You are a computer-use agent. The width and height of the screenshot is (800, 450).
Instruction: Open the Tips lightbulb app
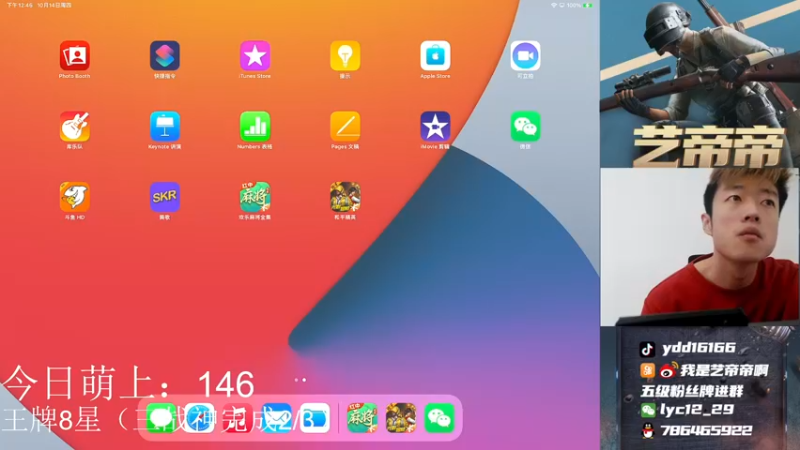point(345,55)
